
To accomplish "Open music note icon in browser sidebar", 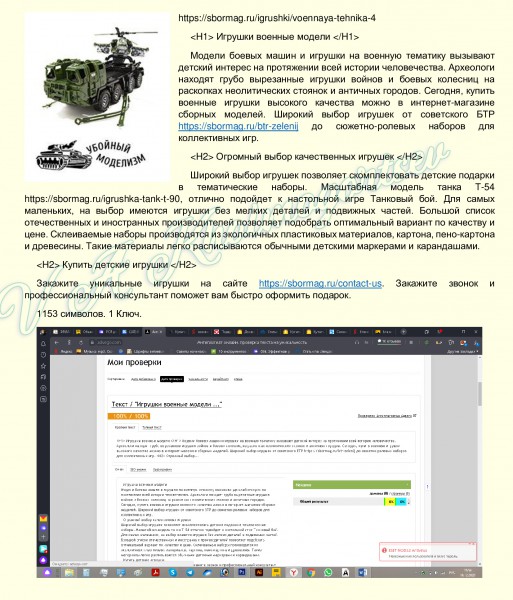I will click(43, 377).
